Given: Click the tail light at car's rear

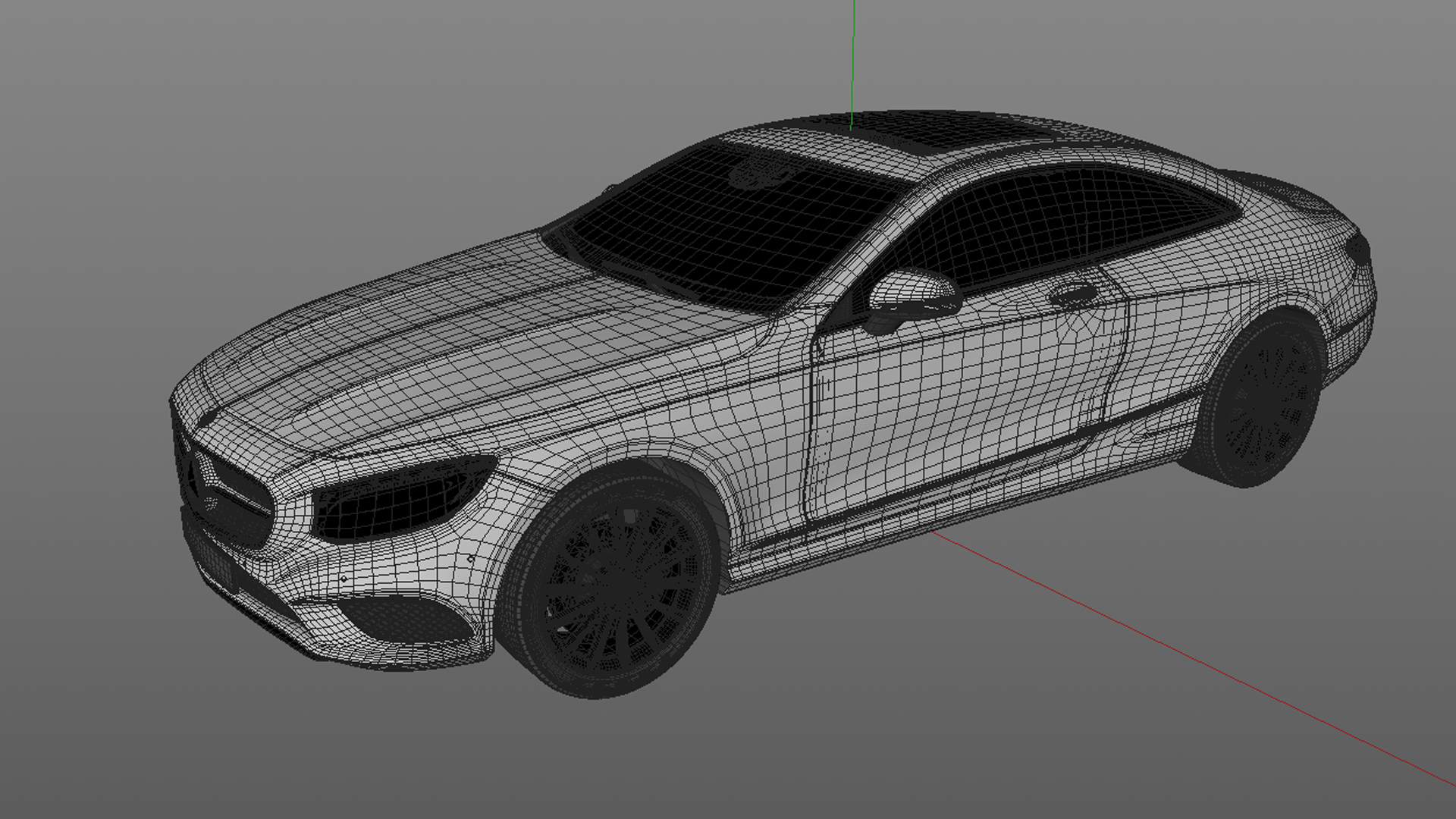Looking at the screenshot, I should coord(1357,248).
